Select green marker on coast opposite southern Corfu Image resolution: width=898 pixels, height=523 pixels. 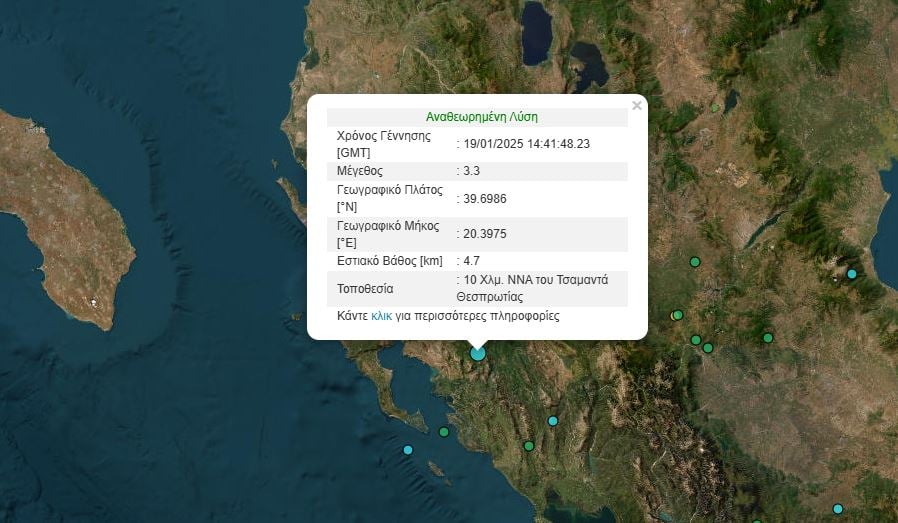[444, 432]
